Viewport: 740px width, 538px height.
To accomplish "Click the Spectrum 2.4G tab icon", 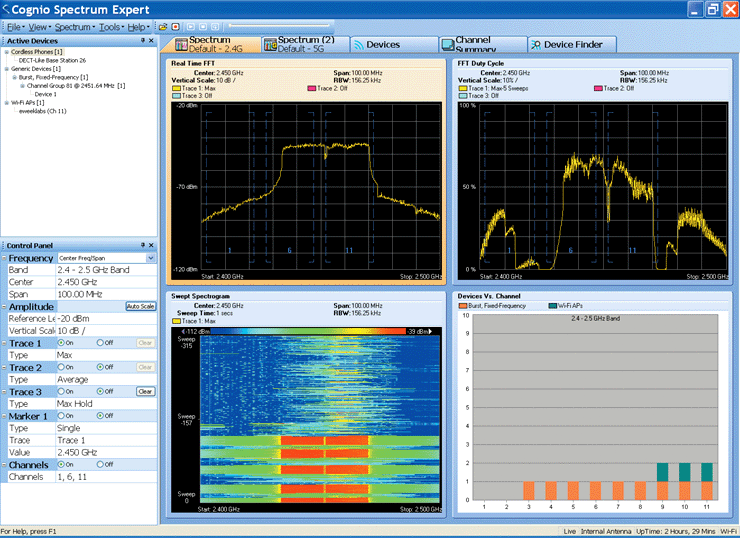I will (x=181, y=45).
